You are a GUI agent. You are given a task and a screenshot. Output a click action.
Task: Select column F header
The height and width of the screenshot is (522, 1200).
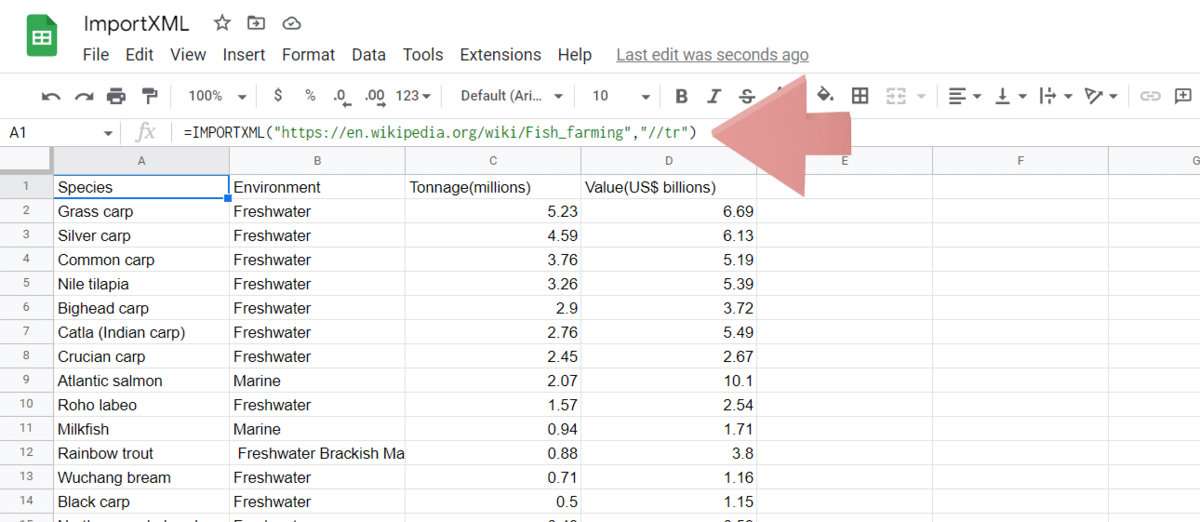point(1020,160)
